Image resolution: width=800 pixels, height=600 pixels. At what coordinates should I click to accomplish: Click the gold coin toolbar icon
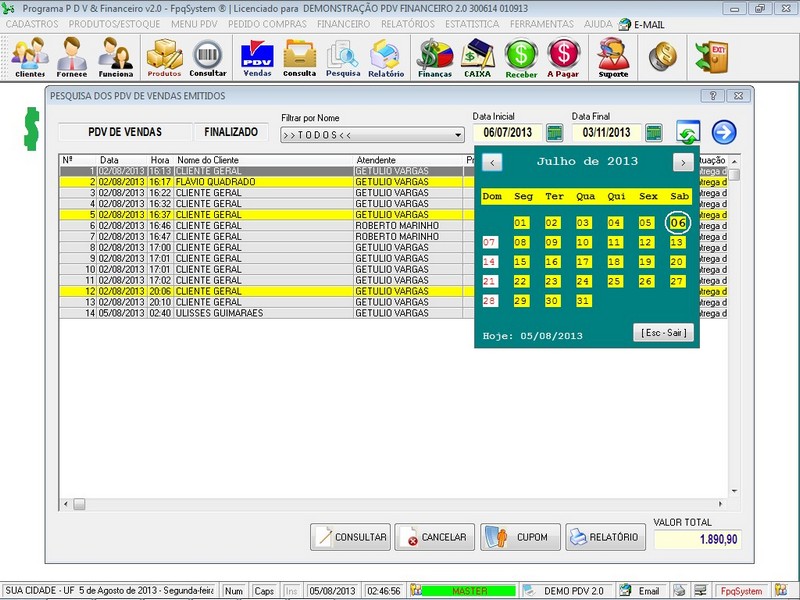(663, 56)
